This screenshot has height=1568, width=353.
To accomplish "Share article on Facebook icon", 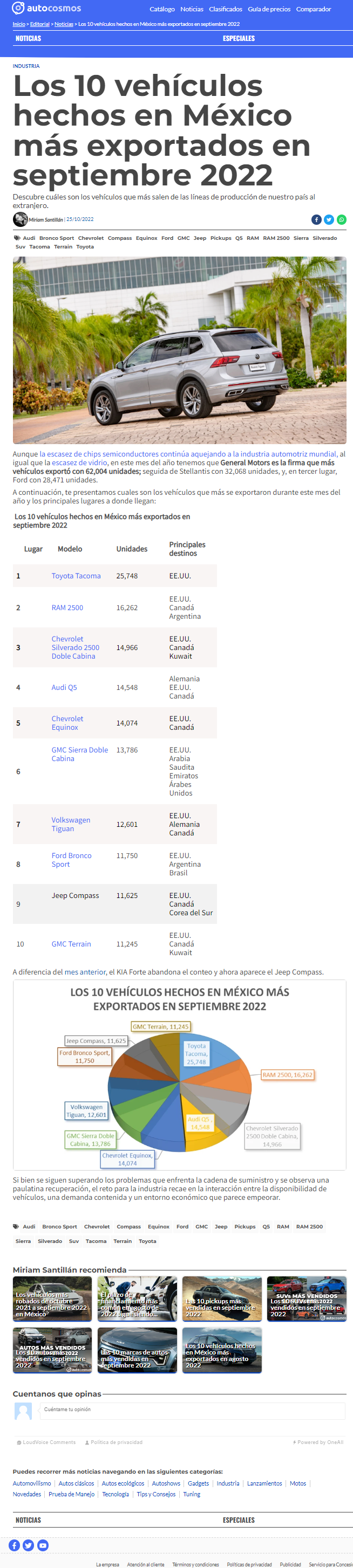I will click(316, 220).
